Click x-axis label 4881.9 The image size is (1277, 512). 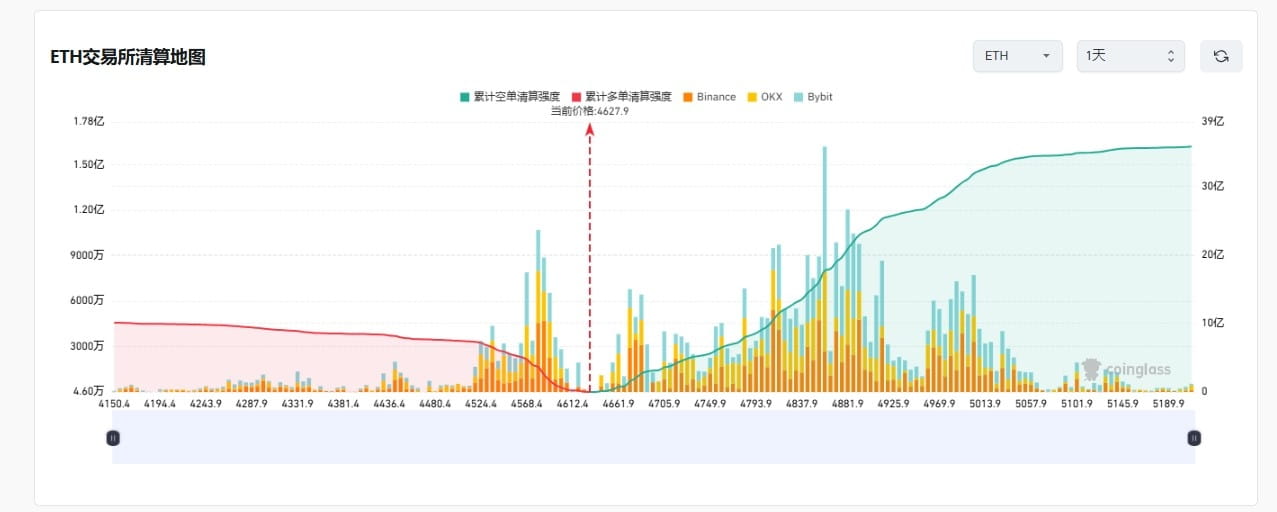click(846, 404)
